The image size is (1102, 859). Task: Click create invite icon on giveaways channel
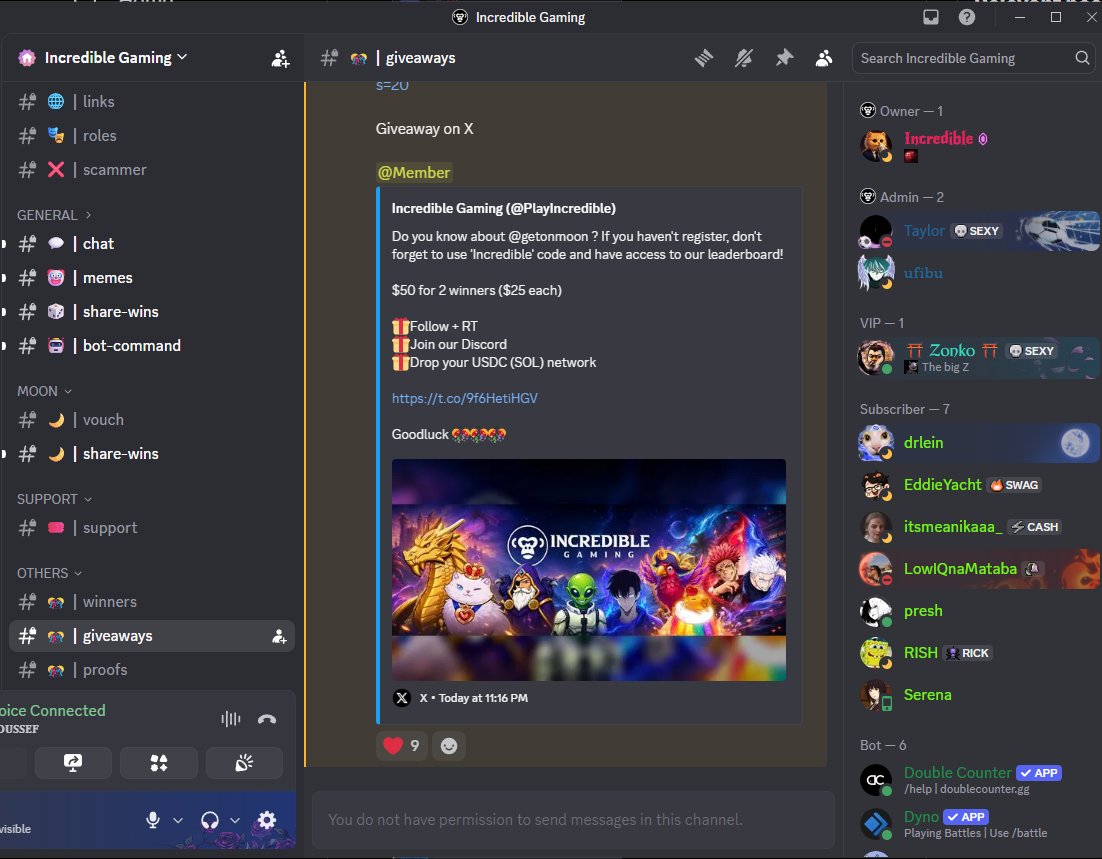[x=279, y=636]
